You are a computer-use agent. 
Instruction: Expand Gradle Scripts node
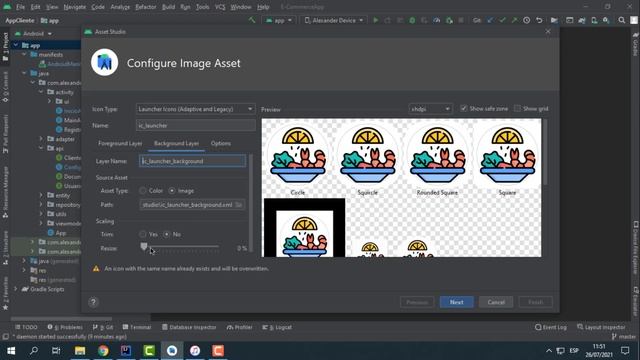(x=16, y=289)
